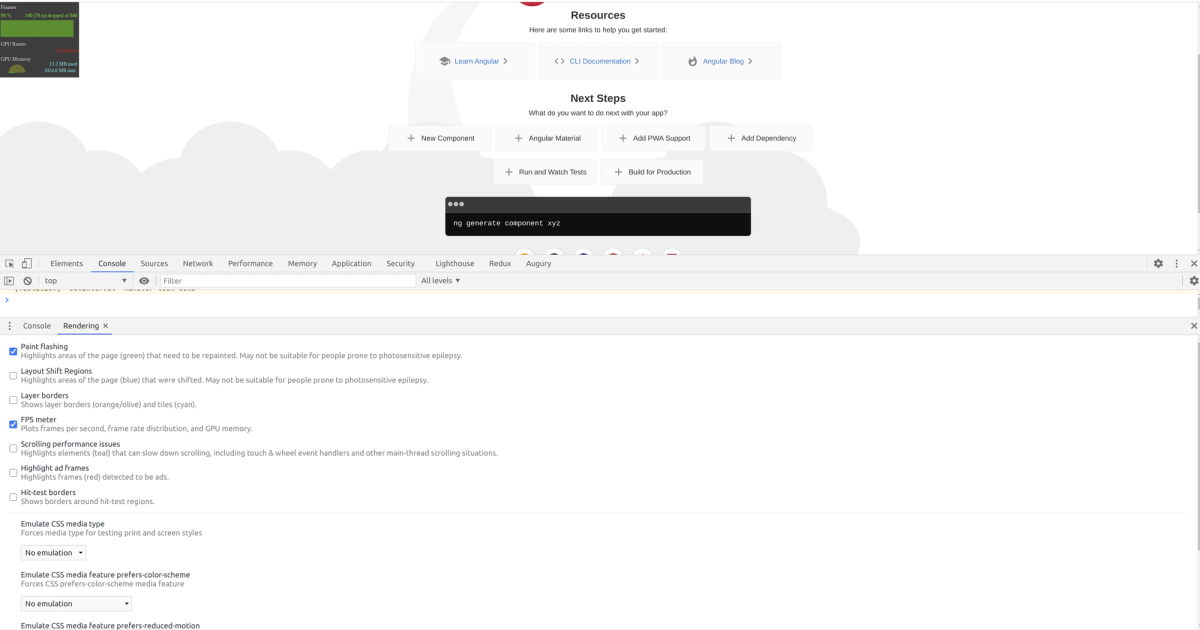Enable the Layout Shift Regions checkbox

[13, 376]
